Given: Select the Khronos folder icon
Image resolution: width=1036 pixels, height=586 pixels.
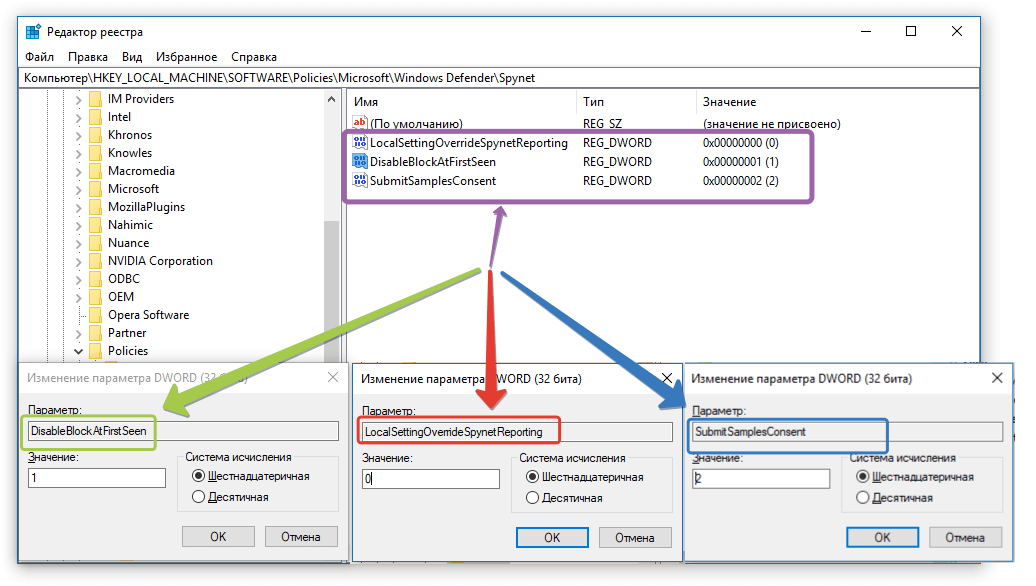Looking at the screenshot, I should tap(95, 135).
